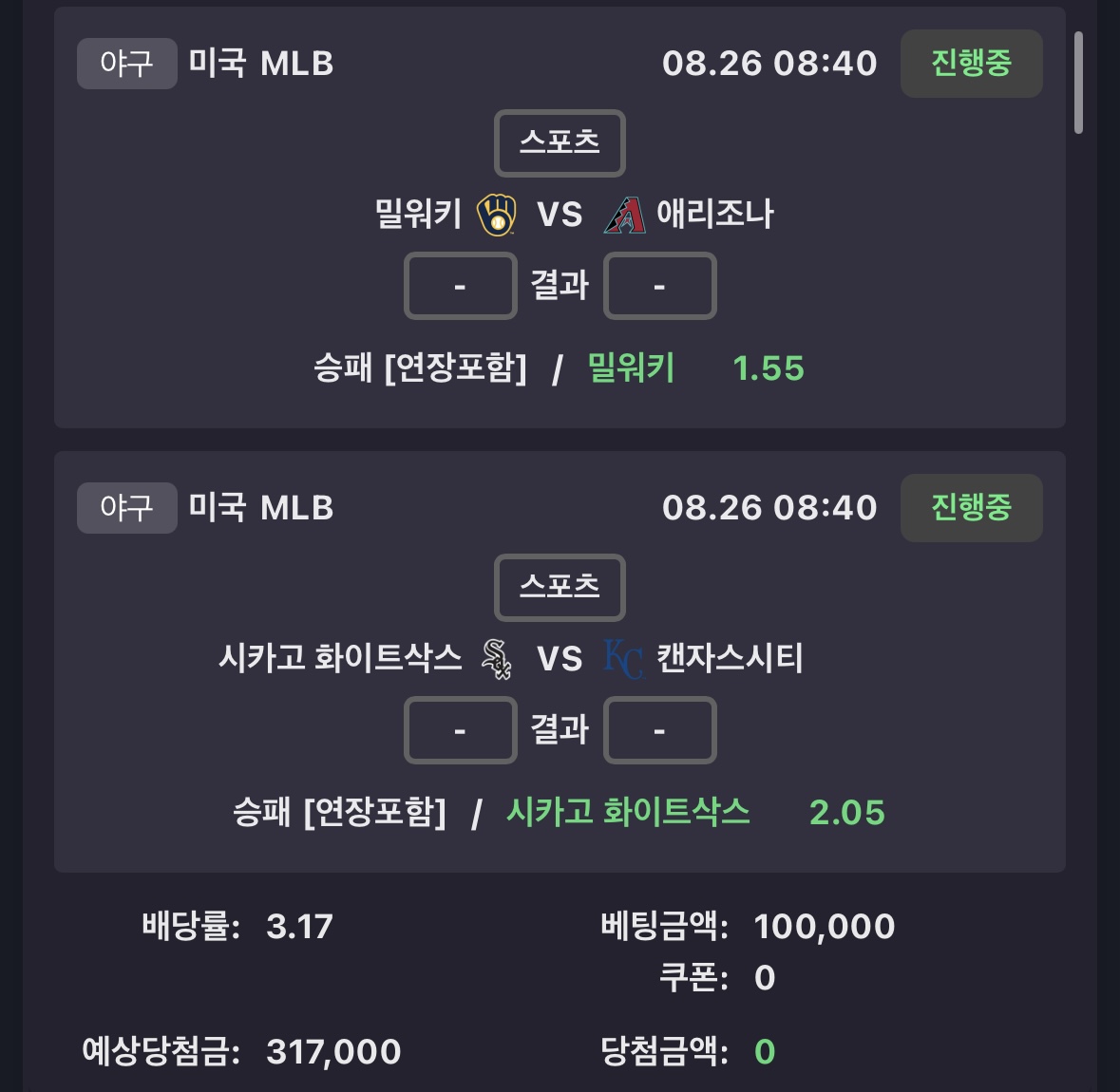The image size is (1120, 1092).
Task: Click the 317,000 expected payout amount
Action: (x=333, y=1051)
